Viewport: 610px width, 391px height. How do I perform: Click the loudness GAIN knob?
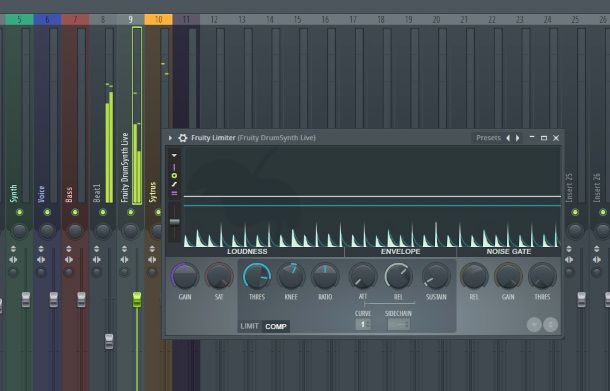pos(185,276)
